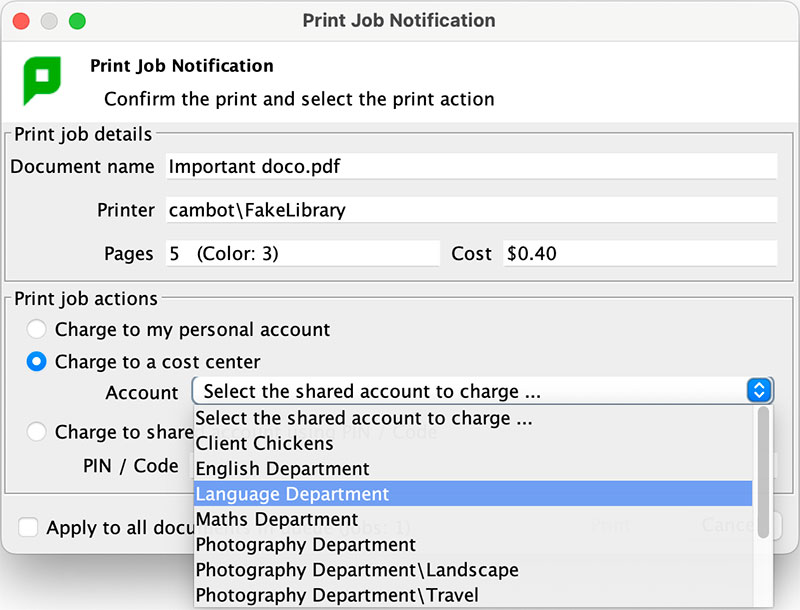This screenshot has height=610, width=800.
Task: Click the Cost field showing $0.40
Action: coord(640,253)
